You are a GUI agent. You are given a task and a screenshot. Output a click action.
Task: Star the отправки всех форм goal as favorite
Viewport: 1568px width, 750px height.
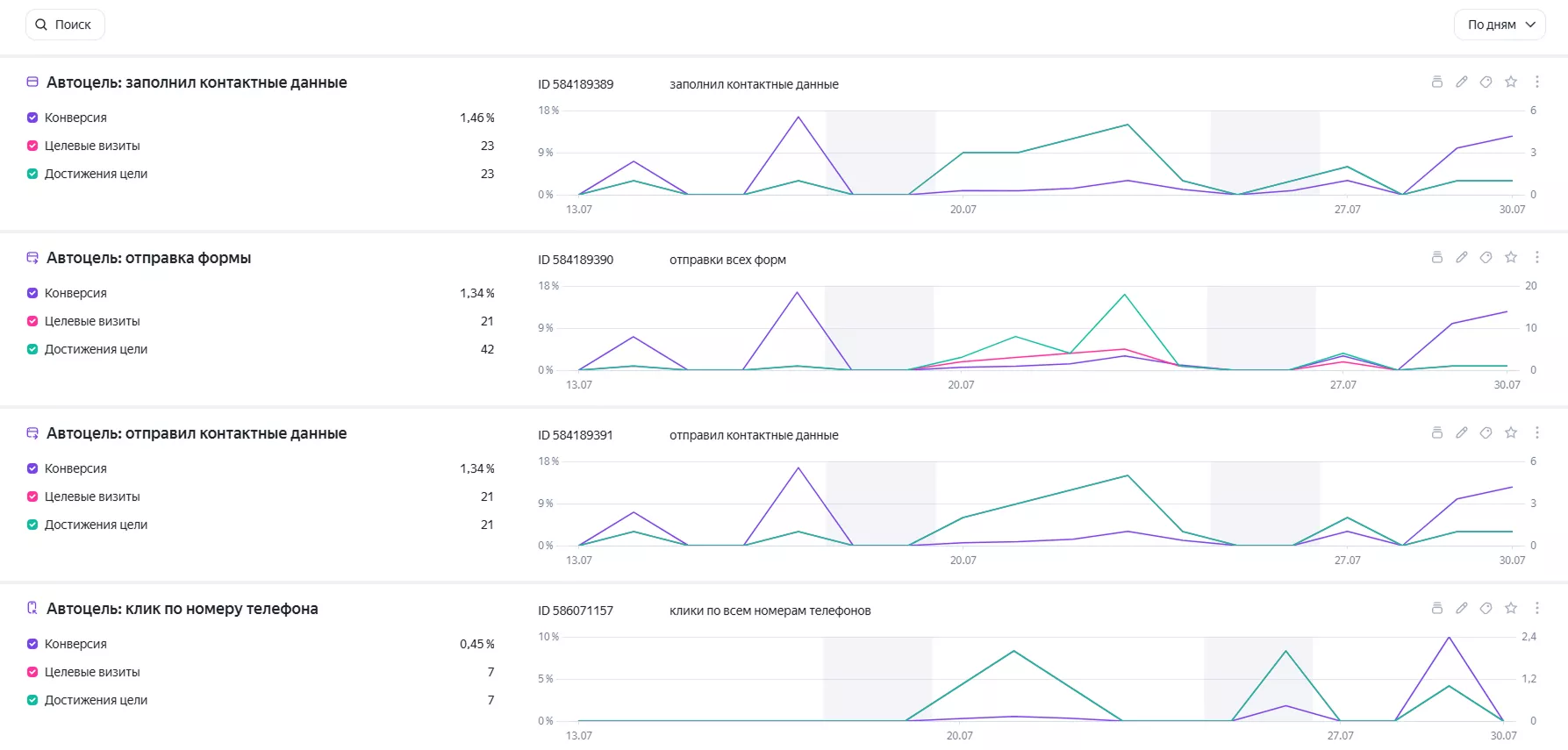click(x=1510, y=257)
